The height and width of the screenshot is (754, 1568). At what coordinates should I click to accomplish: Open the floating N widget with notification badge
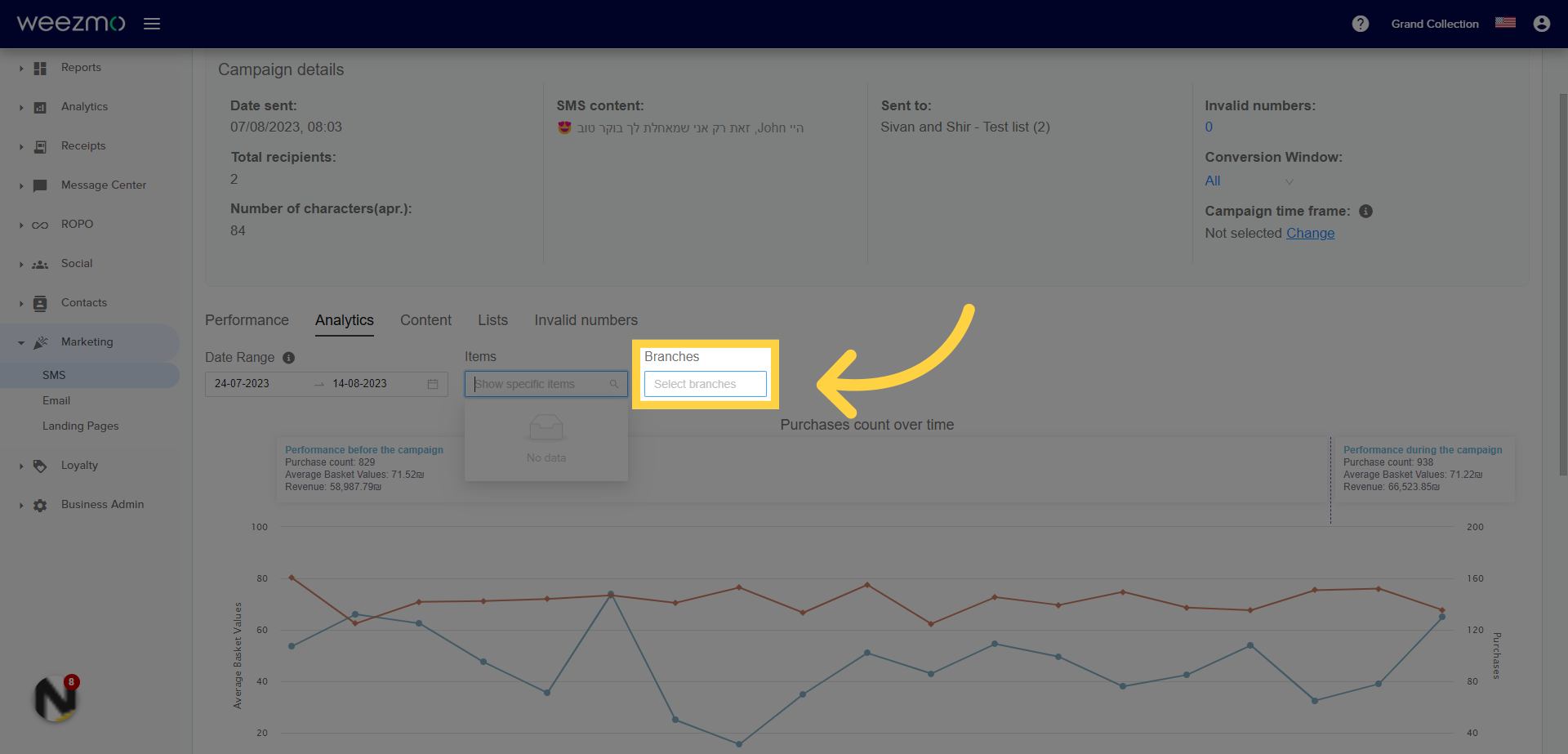click(56, 699)
